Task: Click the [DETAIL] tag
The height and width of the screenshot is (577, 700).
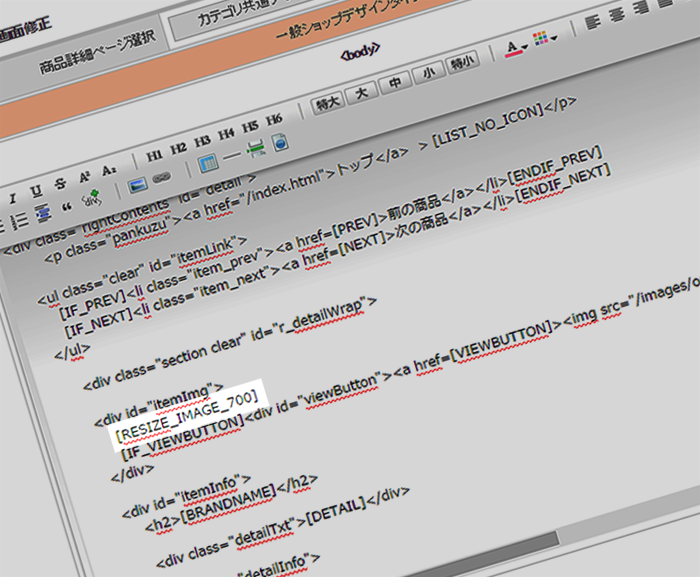Action: 337,510
